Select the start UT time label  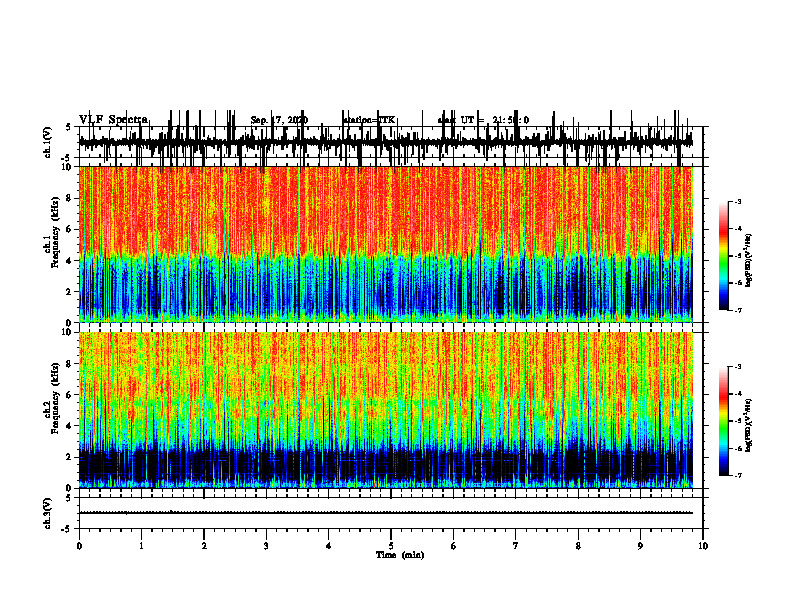click(x=483, y=120)
